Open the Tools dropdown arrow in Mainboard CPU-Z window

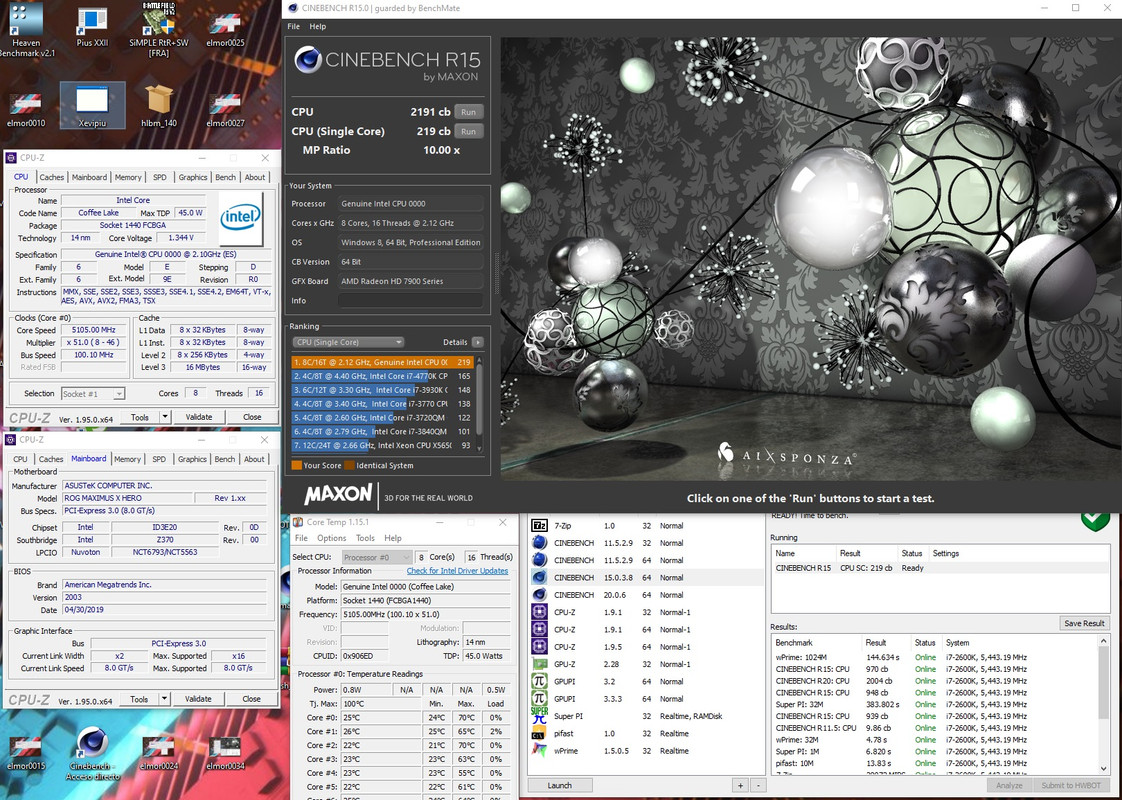coord(165,698)
